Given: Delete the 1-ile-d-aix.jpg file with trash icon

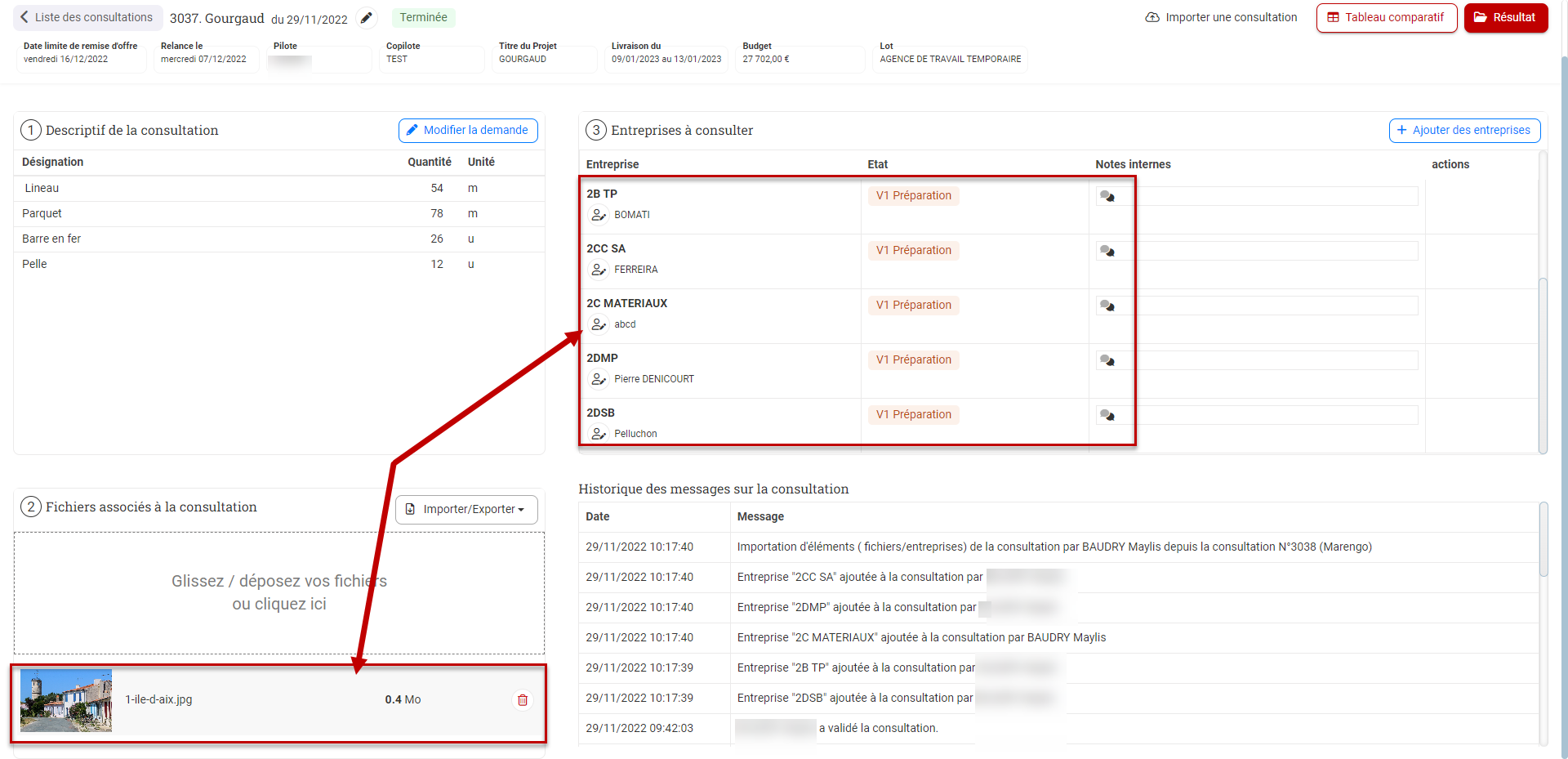Looking at the screenshot, I should pyautogui.click(x=523, y=700).
